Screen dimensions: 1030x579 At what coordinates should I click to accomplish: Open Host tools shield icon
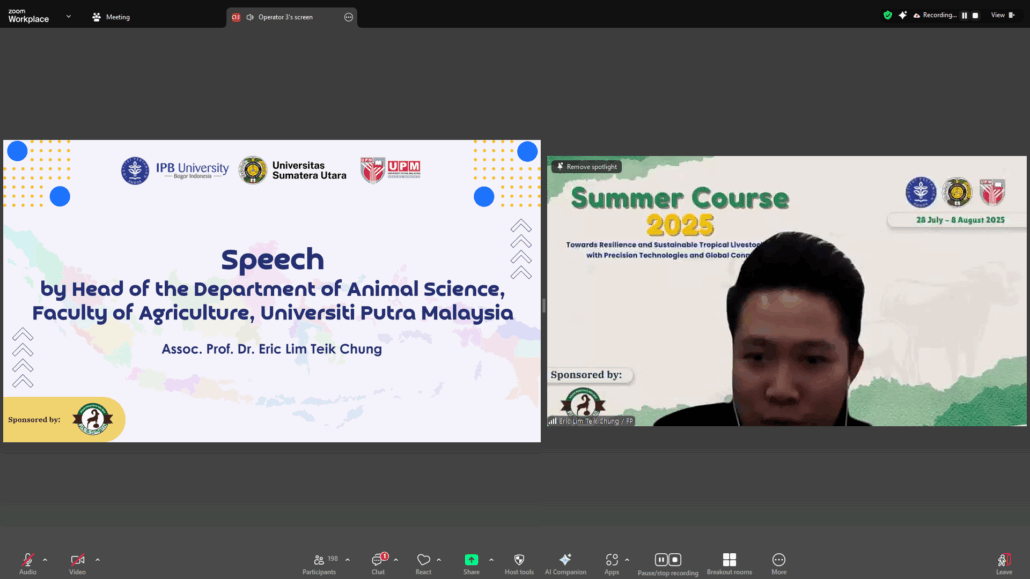(519, 560)
